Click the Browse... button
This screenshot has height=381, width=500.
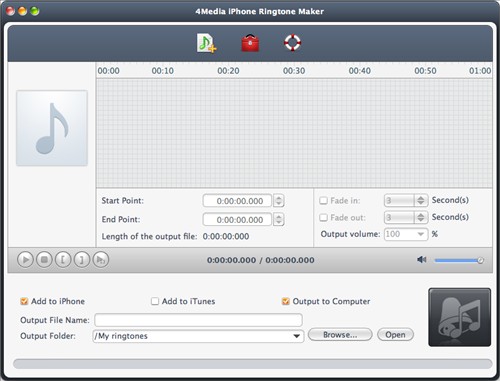[340, 335]
